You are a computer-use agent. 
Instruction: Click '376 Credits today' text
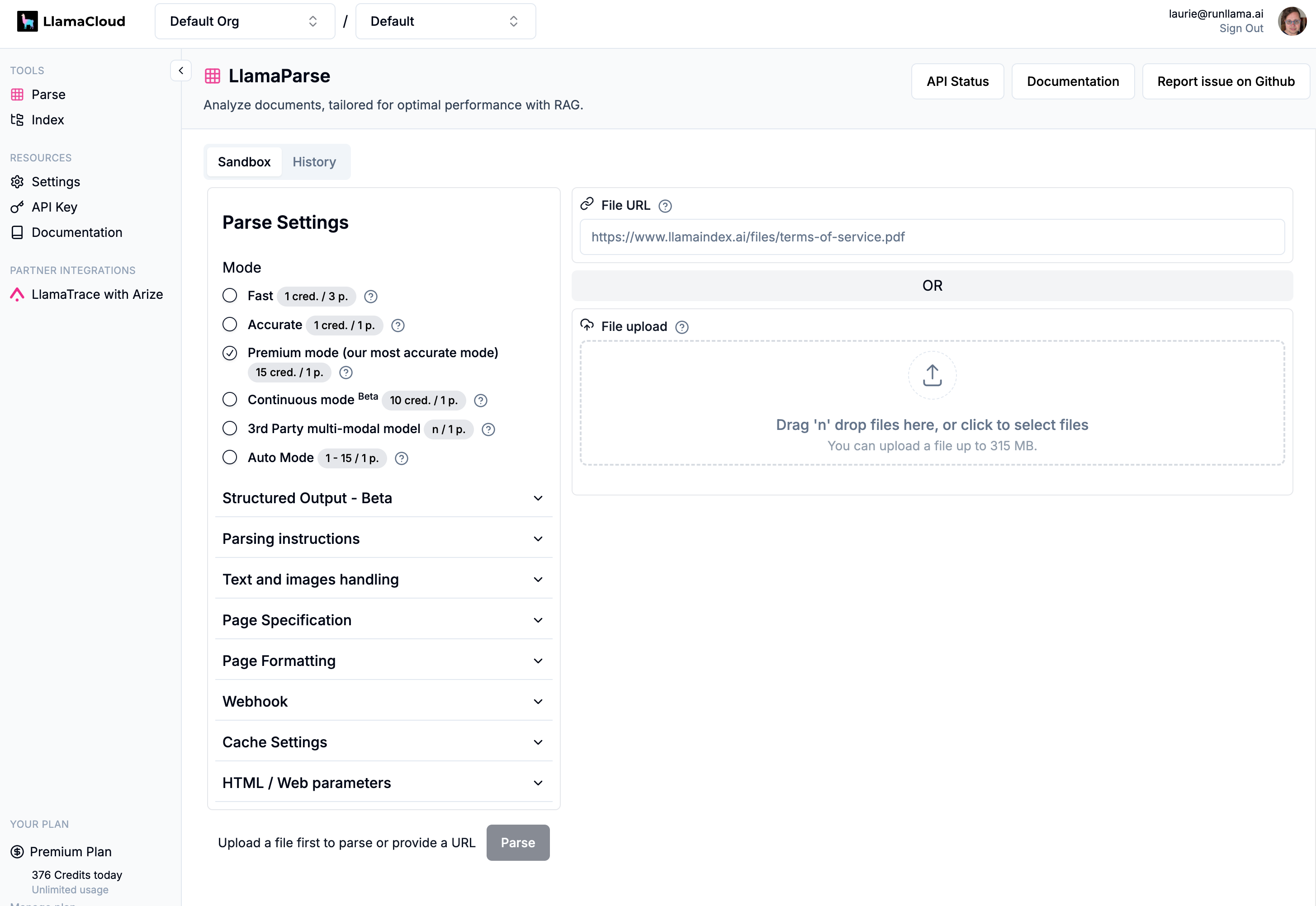(76, 875)
